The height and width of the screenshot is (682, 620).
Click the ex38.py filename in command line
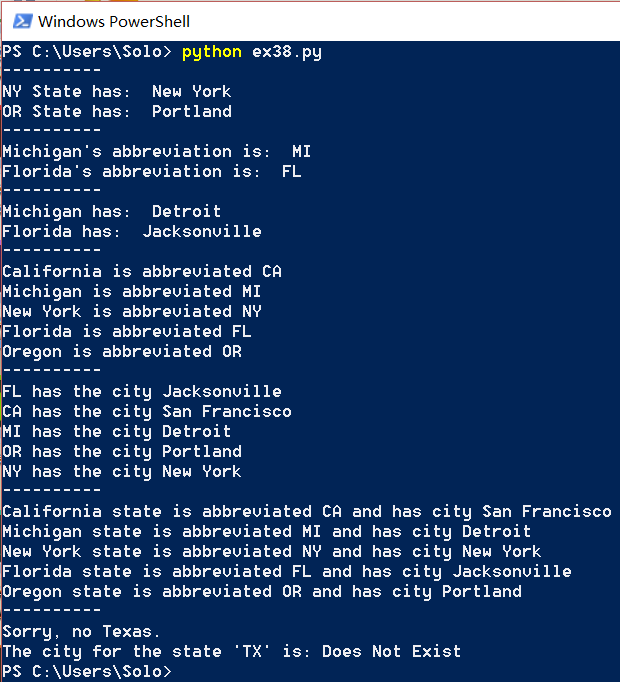[287, 53]
